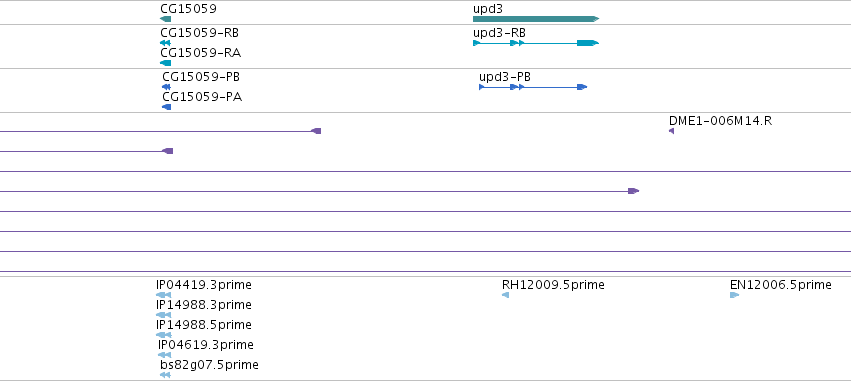This screenshot has height=381, width=851.
Task: Click the IP14988.5prime EST arrow
Action: coord(163,335)
